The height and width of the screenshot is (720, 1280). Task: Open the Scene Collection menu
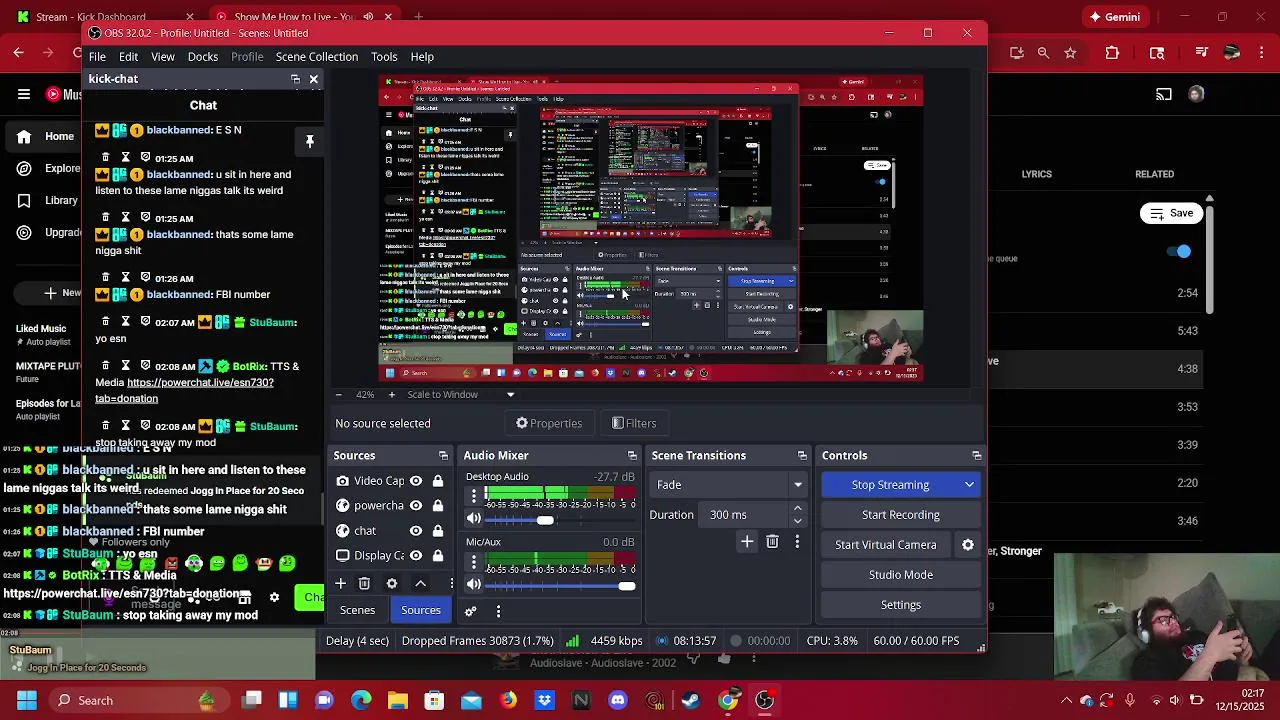[317, 57]
